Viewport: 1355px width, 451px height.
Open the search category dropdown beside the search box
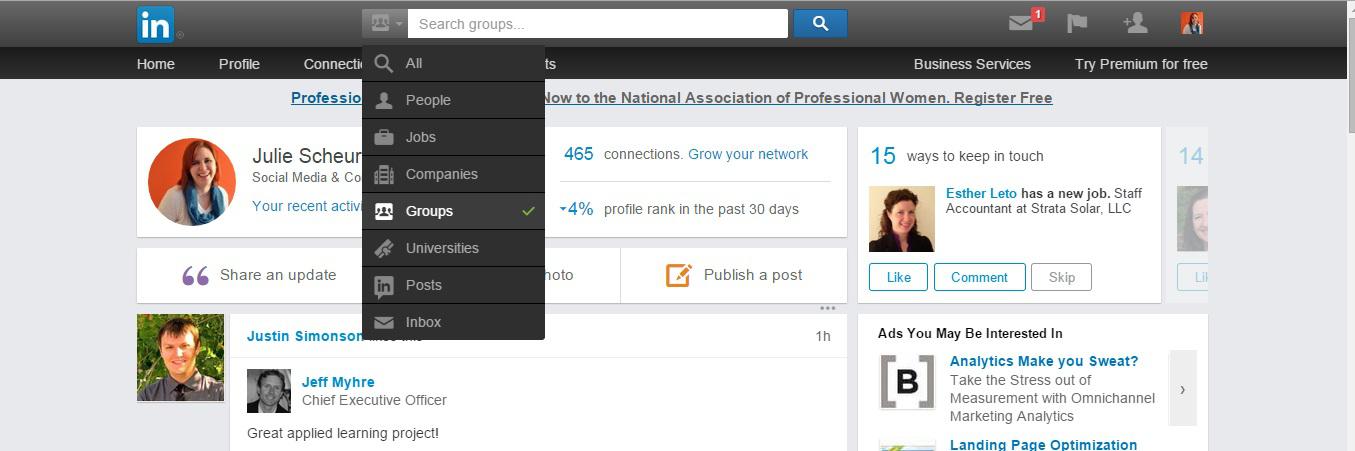coord(385,23)
